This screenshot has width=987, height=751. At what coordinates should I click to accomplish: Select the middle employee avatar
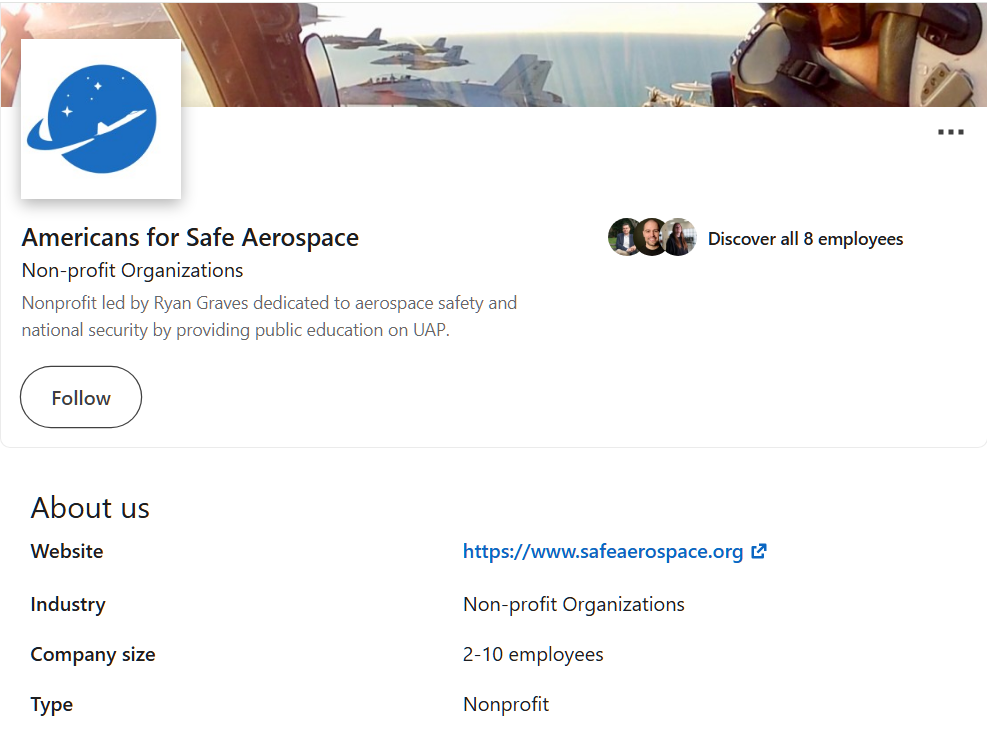651,238
